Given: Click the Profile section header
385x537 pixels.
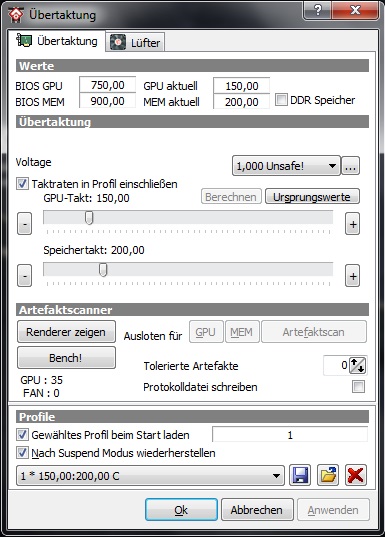Looking at the screenshot, I should coord(192,416).
